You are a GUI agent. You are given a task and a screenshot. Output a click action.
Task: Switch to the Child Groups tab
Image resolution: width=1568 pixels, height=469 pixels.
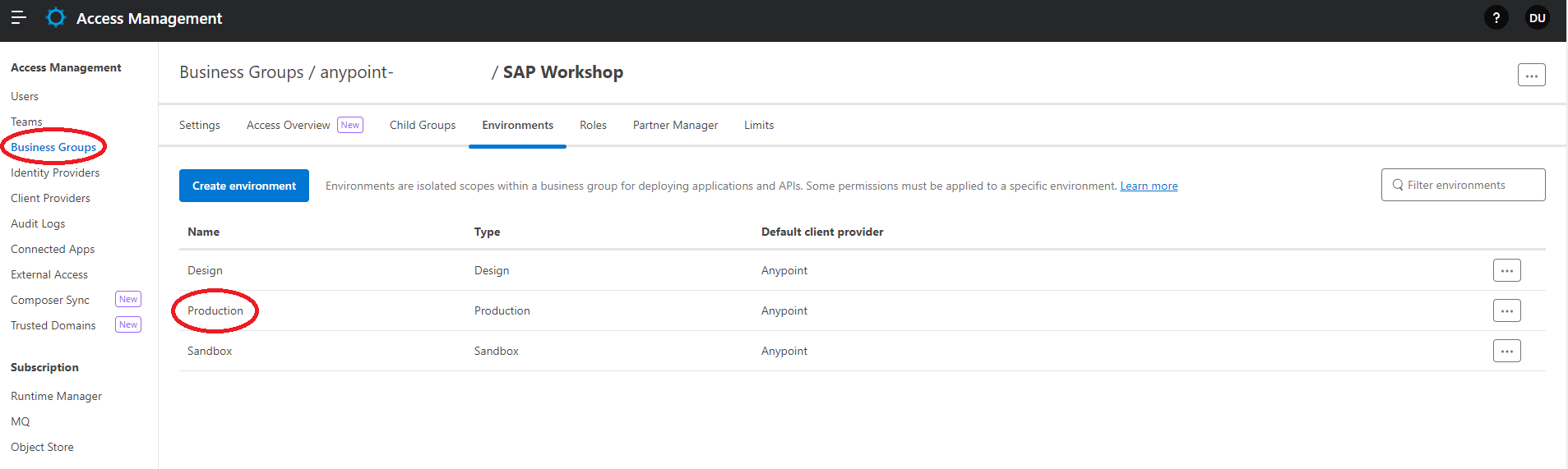coord(423,125)
